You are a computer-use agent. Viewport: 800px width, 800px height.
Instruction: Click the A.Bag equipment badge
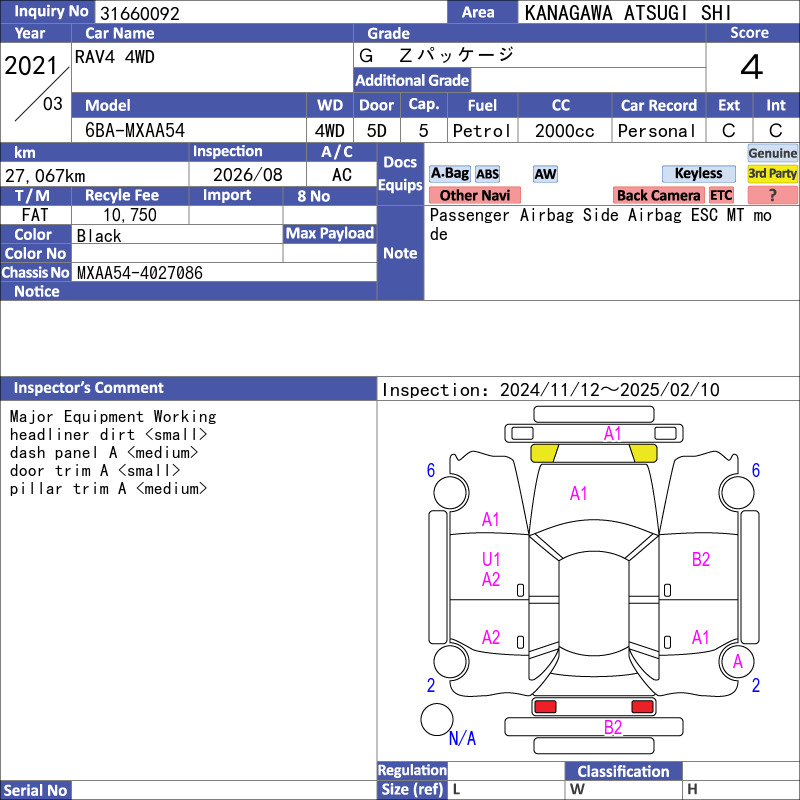pos(449,174)
